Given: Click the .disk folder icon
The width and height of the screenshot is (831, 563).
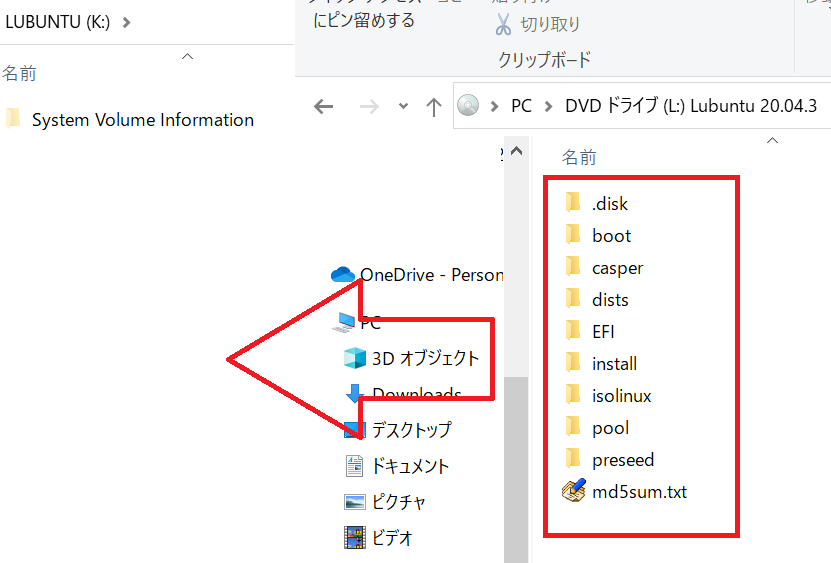Looking at the screenshot, I should point(573,202).
